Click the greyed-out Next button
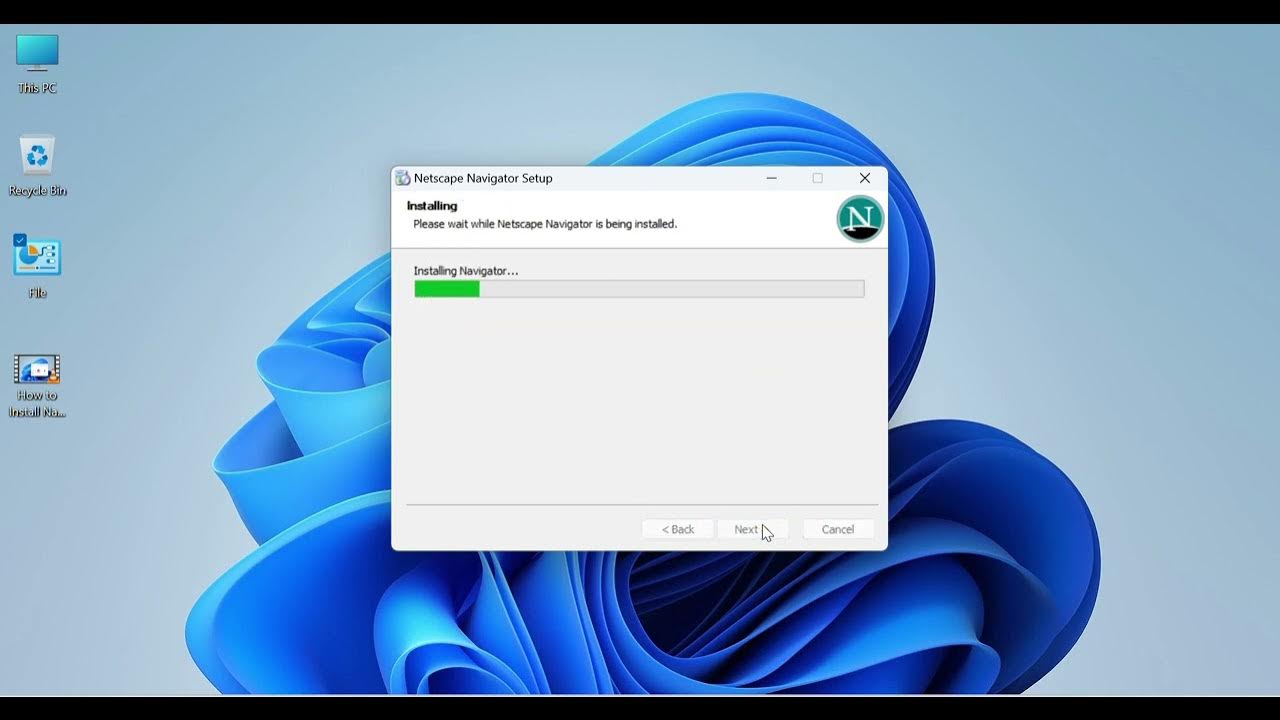This screenshot has height=720, width=1280. coord(753,529)
